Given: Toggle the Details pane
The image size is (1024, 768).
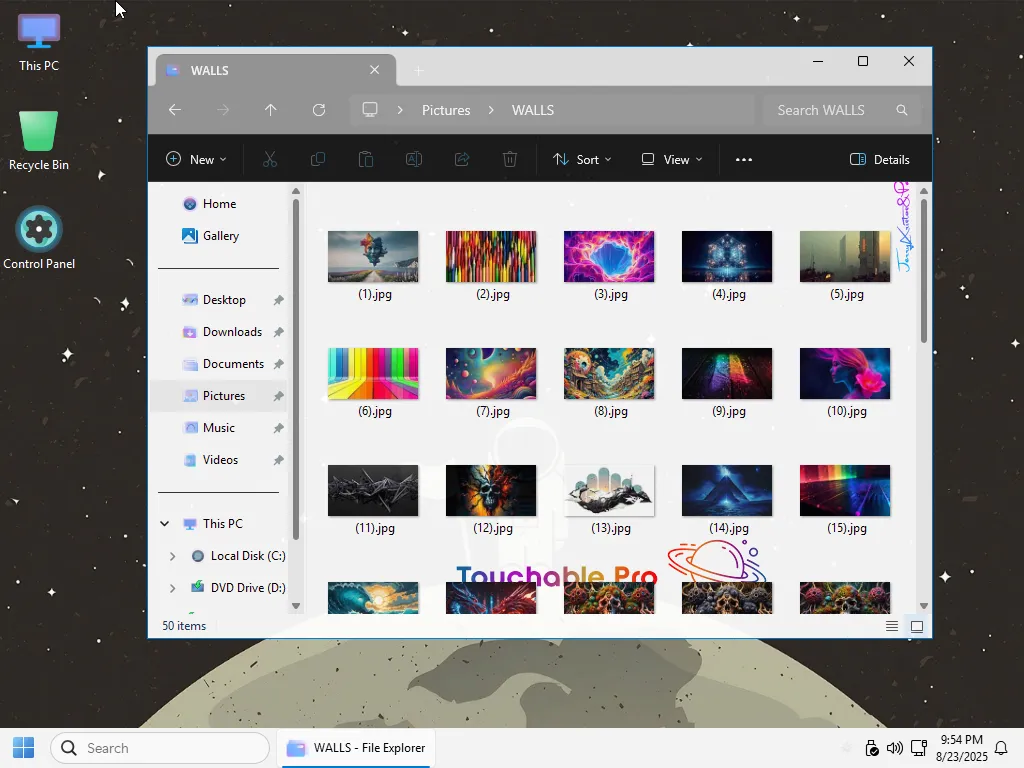Looking at the screenshot, I should [x=880, y=159].
